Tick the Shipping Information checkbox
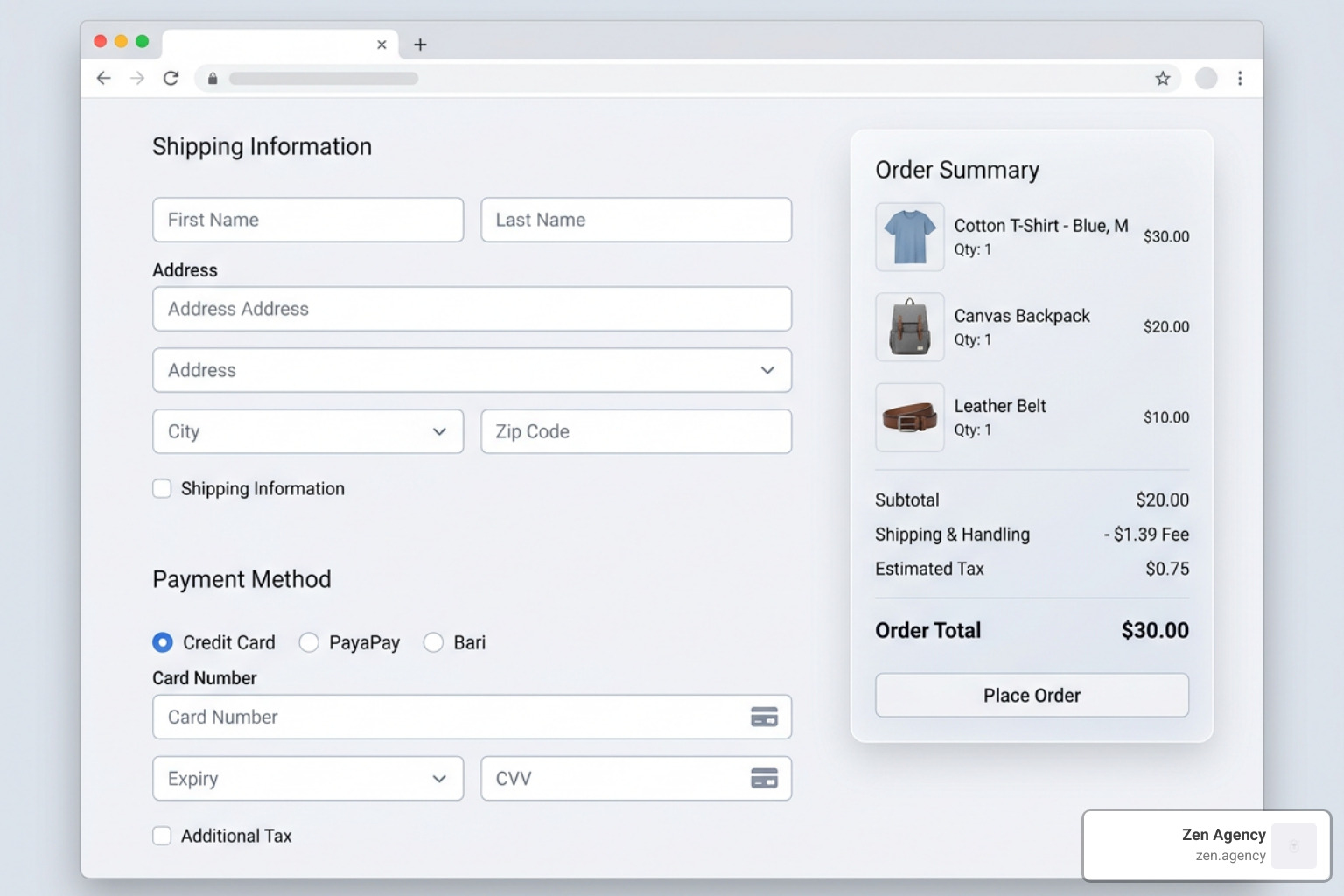The width and height of the screenshot is (1344, 896). 162,488
